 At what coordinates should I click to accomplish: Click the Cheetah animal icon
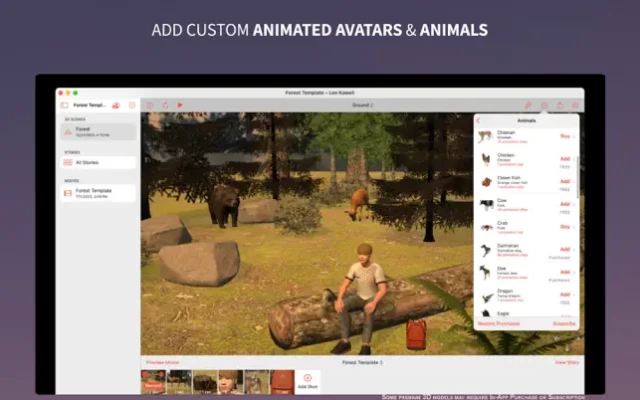click(x=485, y=137)
